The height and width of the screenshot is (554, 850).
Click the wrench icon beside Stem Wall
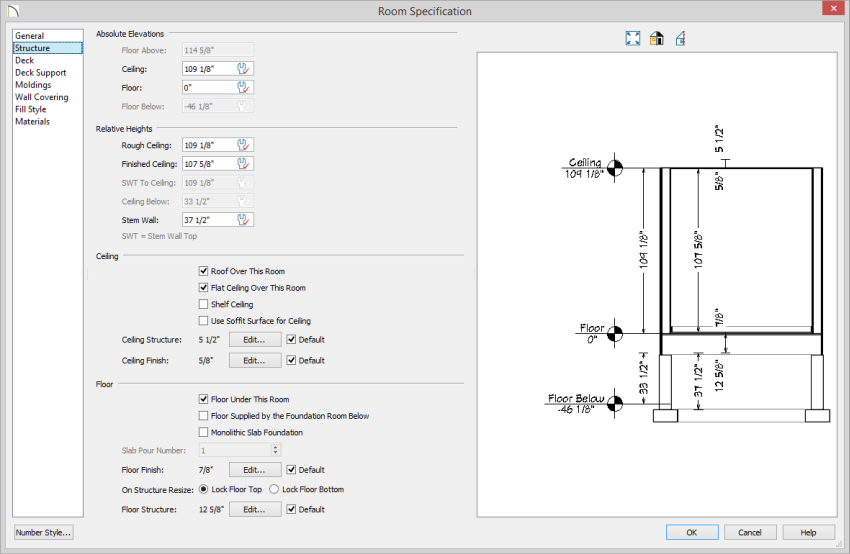coord(243,220)
